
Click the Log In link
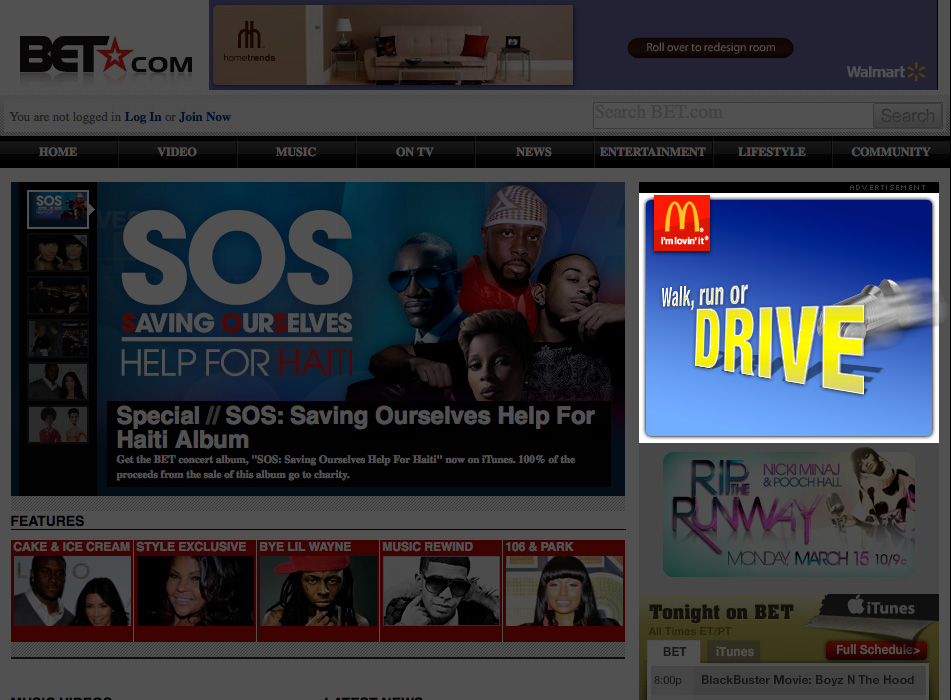coord(143,117)
